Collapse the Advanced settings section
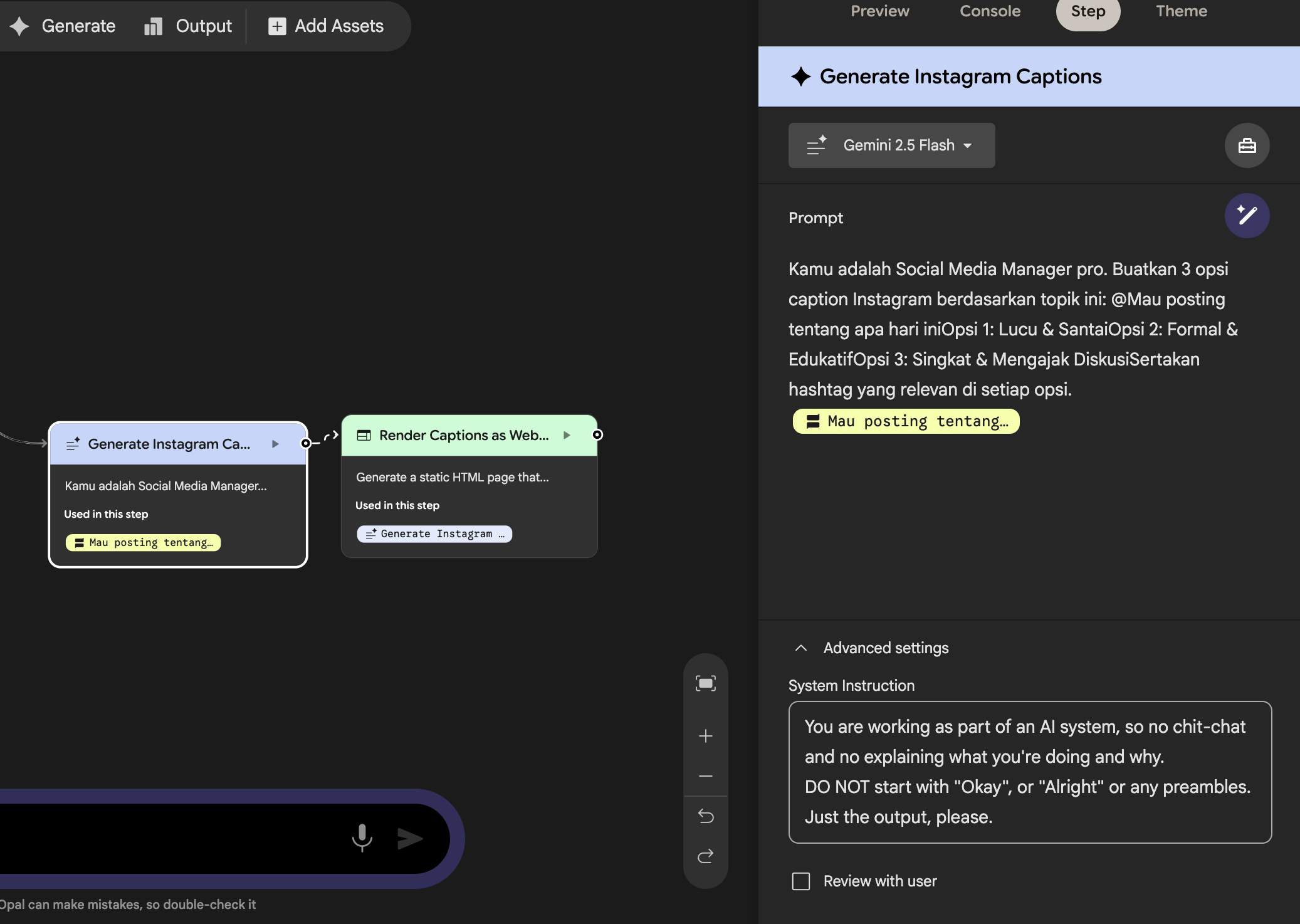 801,648
